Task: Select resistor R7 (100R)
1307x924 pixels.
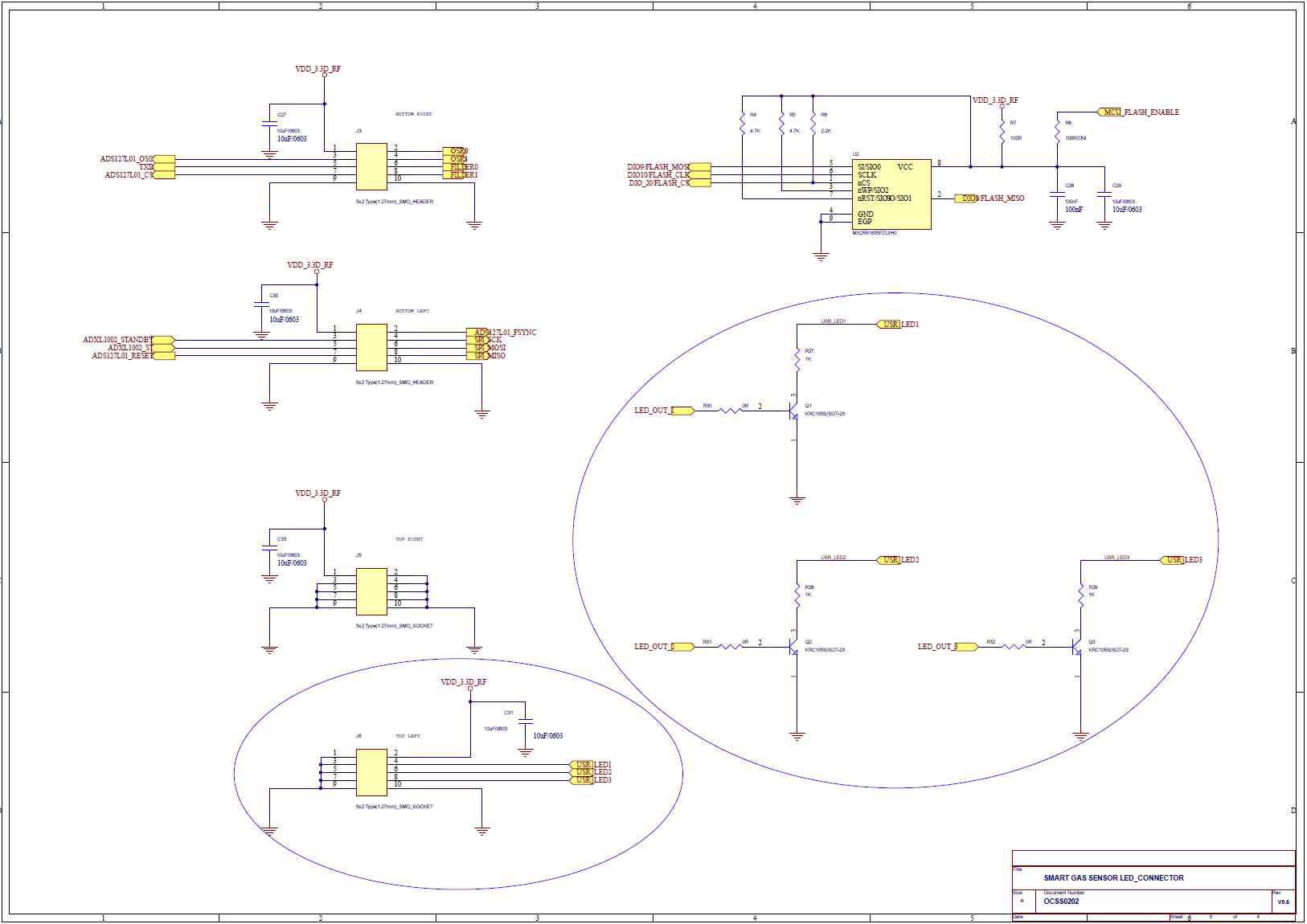Action: [1002, 132]
